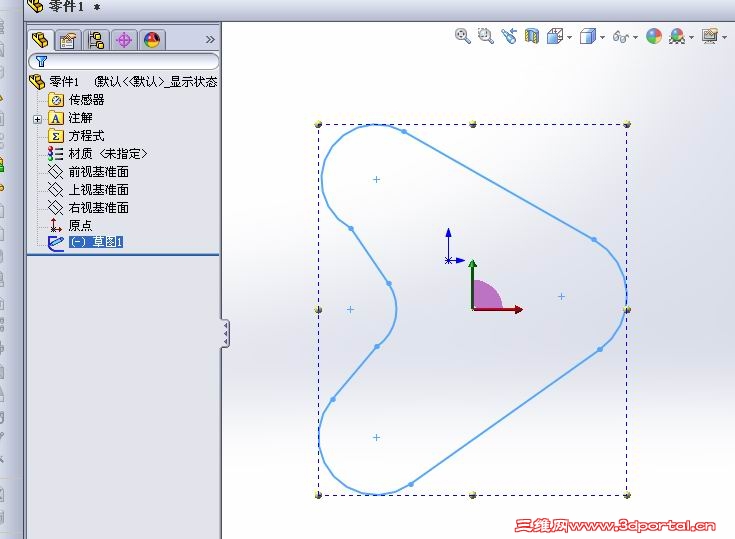
Task: Select the 前视基准面 plane
Action: [98, 172]
